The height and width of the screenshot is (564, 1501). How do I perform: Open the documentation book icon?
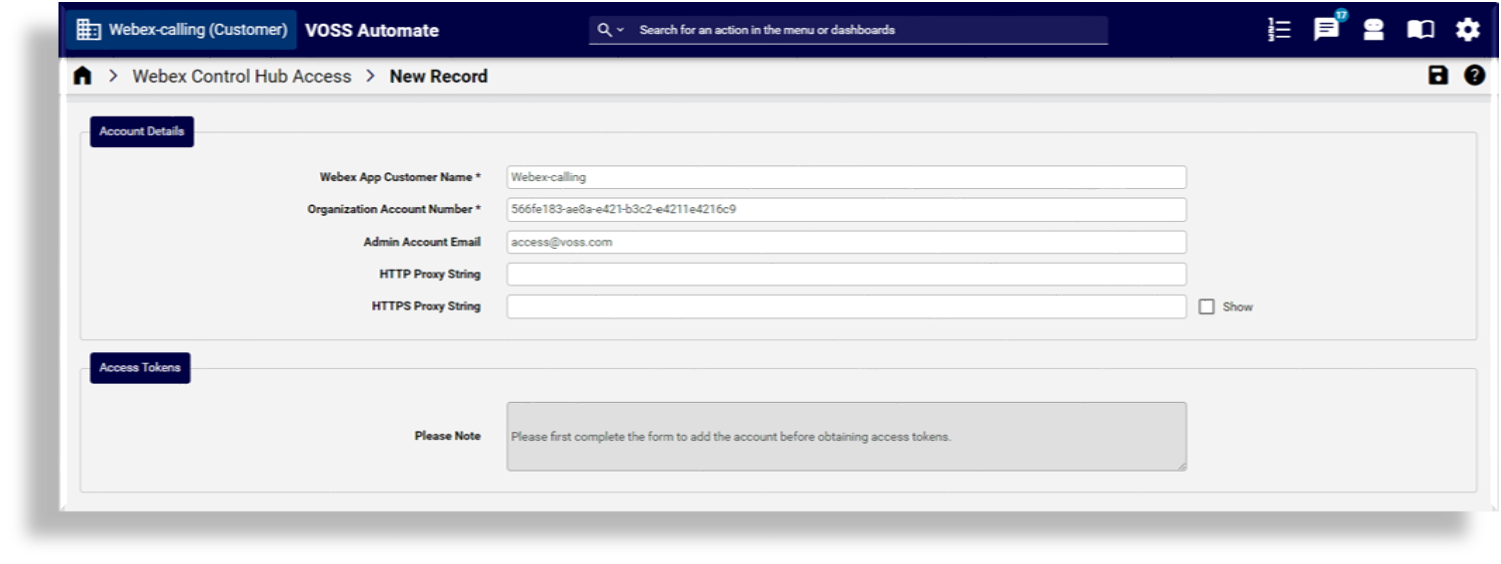click(1420, 30)
